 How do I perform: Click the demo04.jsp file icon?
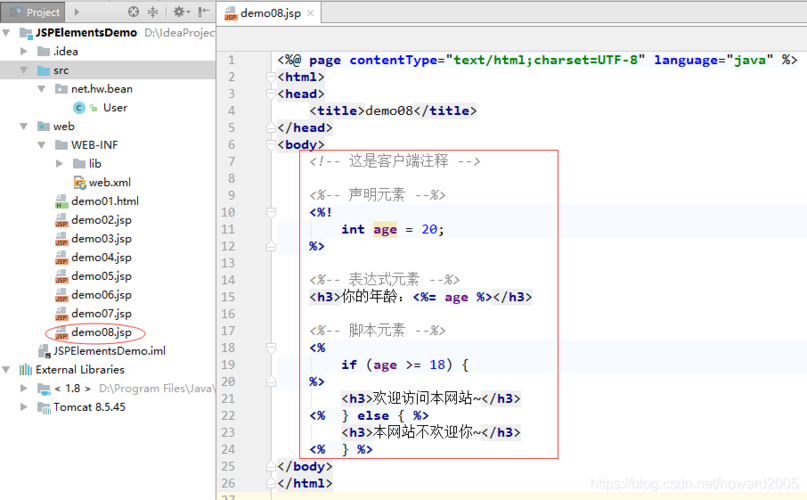(61, 257)
